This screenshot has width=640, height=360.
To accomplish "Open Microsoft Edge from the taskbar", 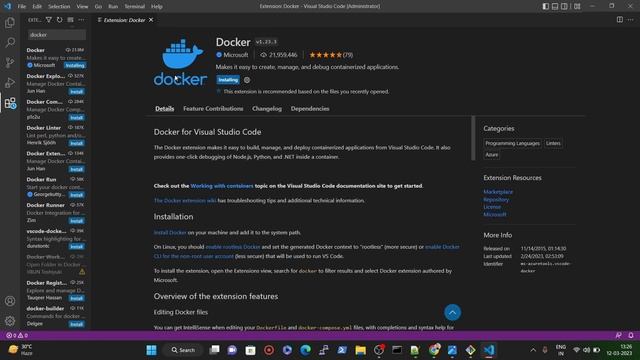I will 305,350.
